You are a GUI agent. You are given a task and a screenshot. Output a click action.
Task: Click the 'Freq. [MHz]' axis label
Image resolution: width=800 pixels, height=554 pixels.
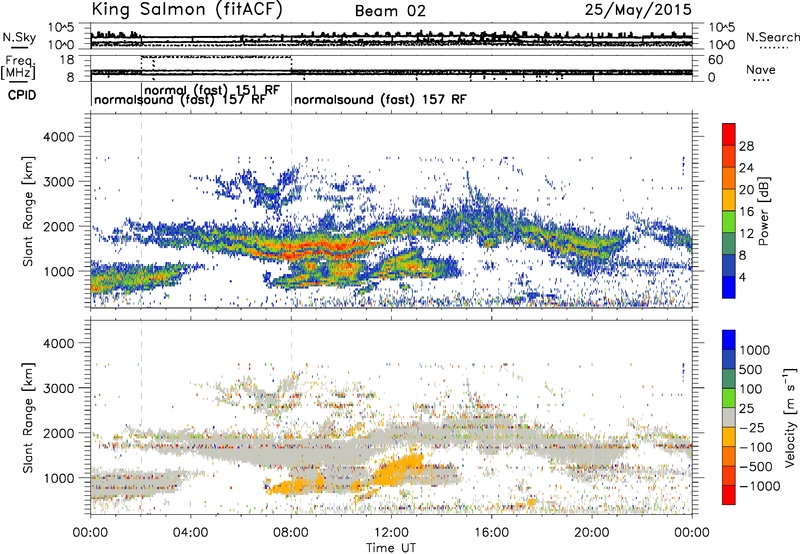click(x=18, y=67)
